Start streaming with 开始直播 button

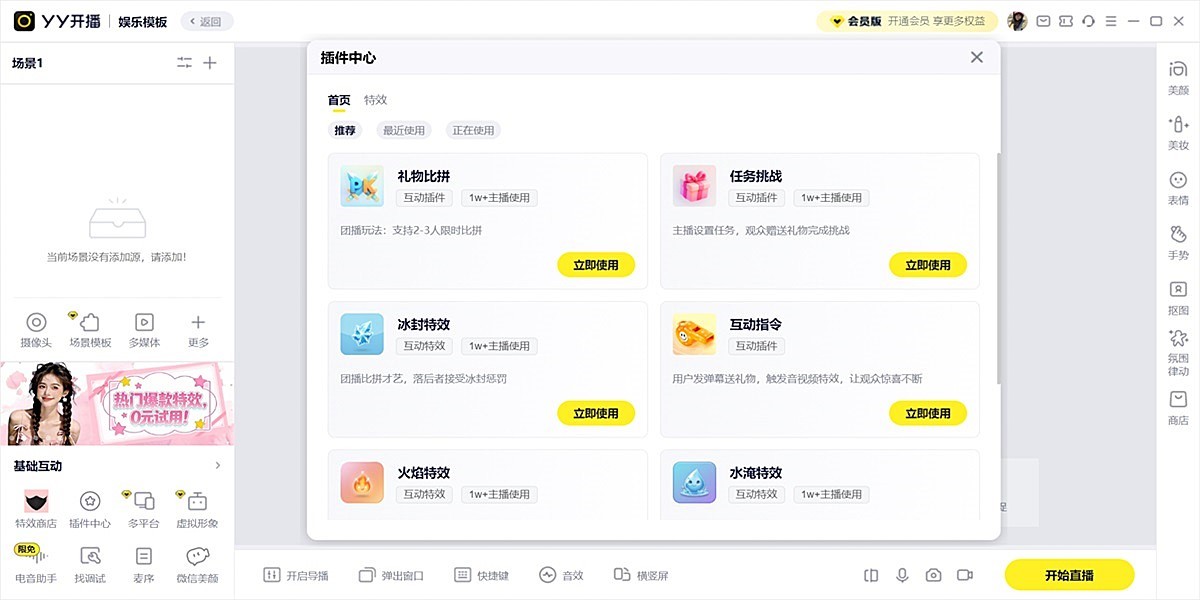1069,575
